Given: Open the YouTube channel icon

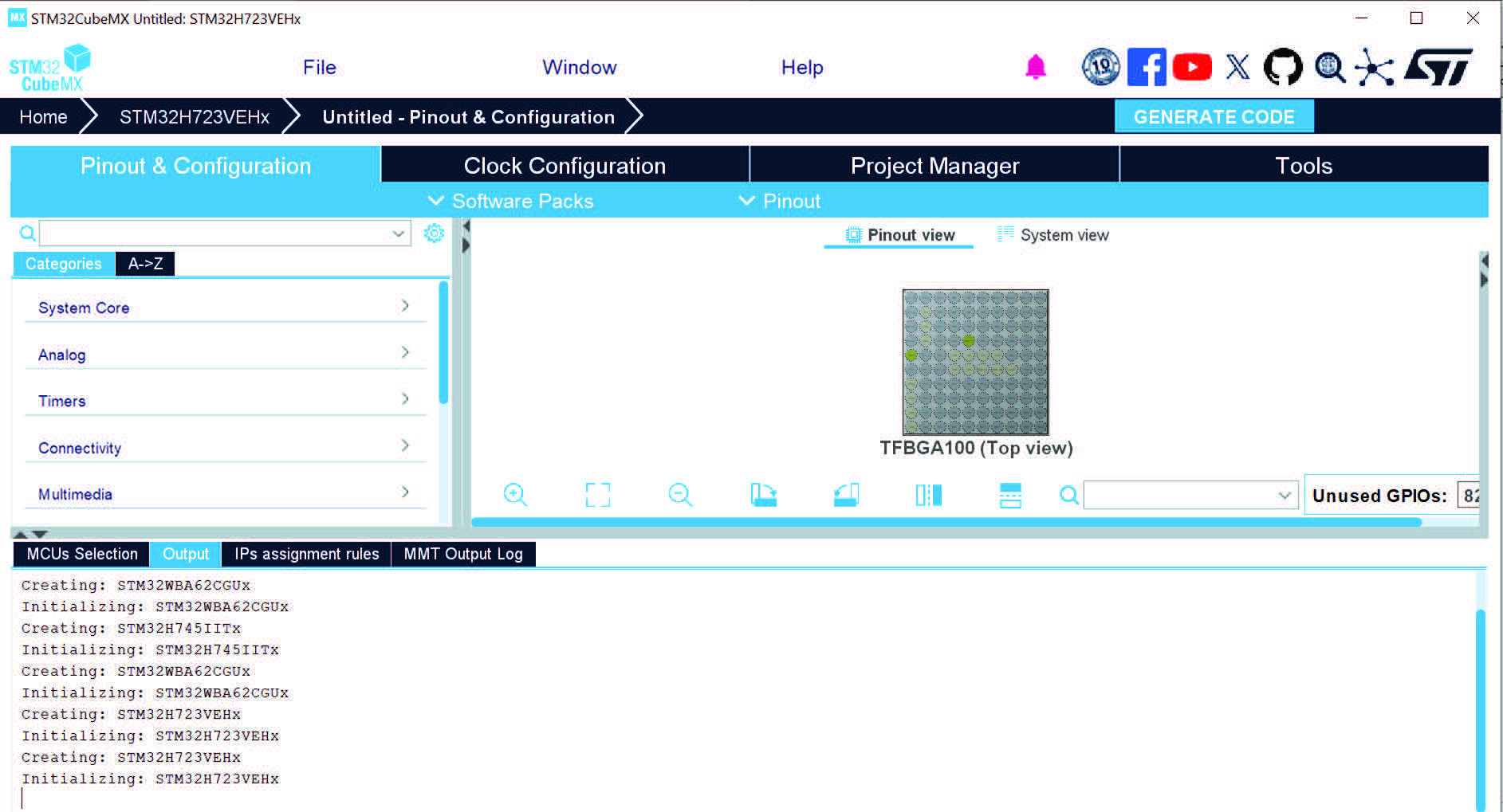Looking at the screenshot, I should (x=1192, y=67).
